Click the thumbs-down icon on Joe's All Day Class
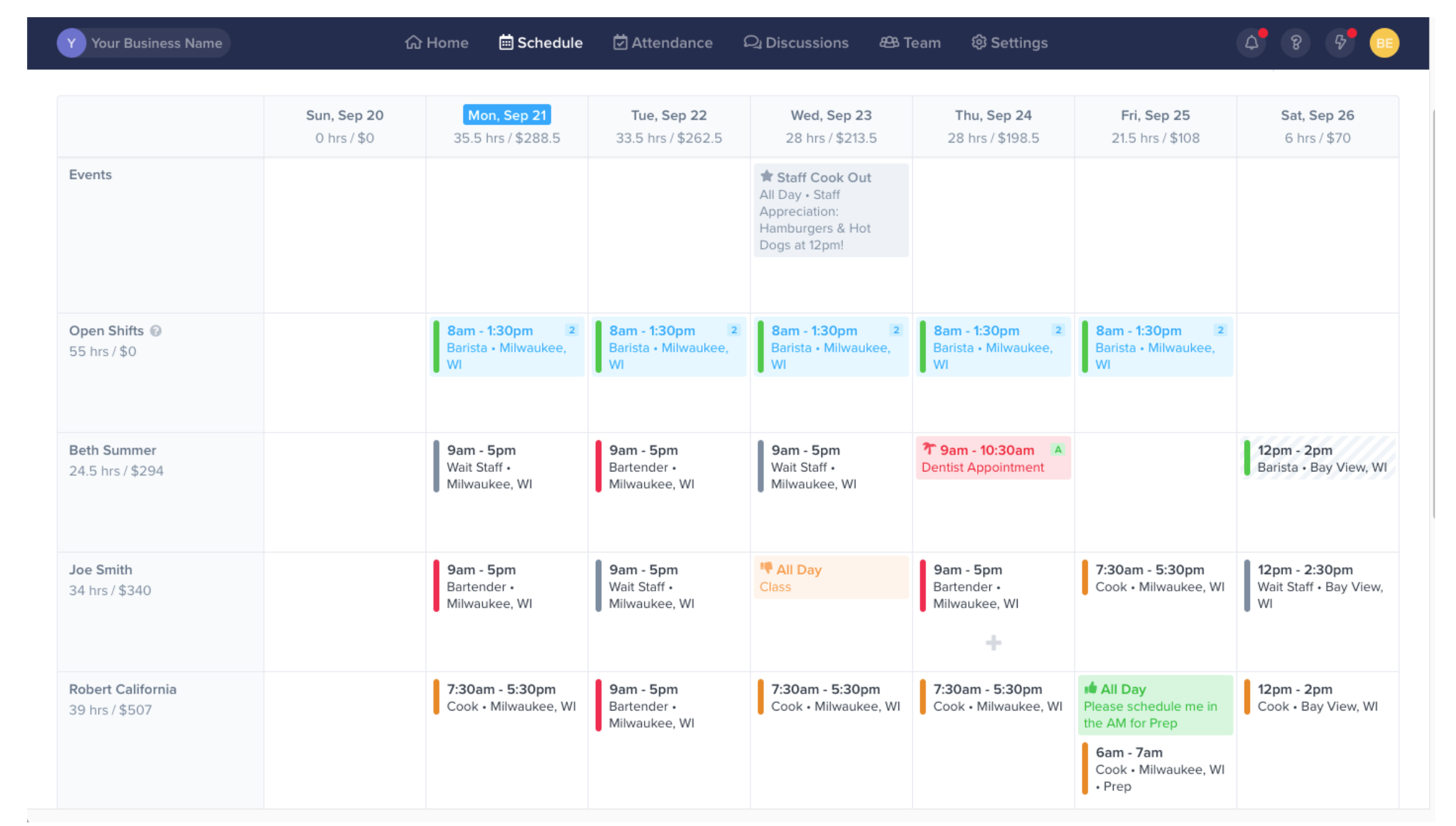The width and height of the screenshot is (1456, 826). [766, 568]
